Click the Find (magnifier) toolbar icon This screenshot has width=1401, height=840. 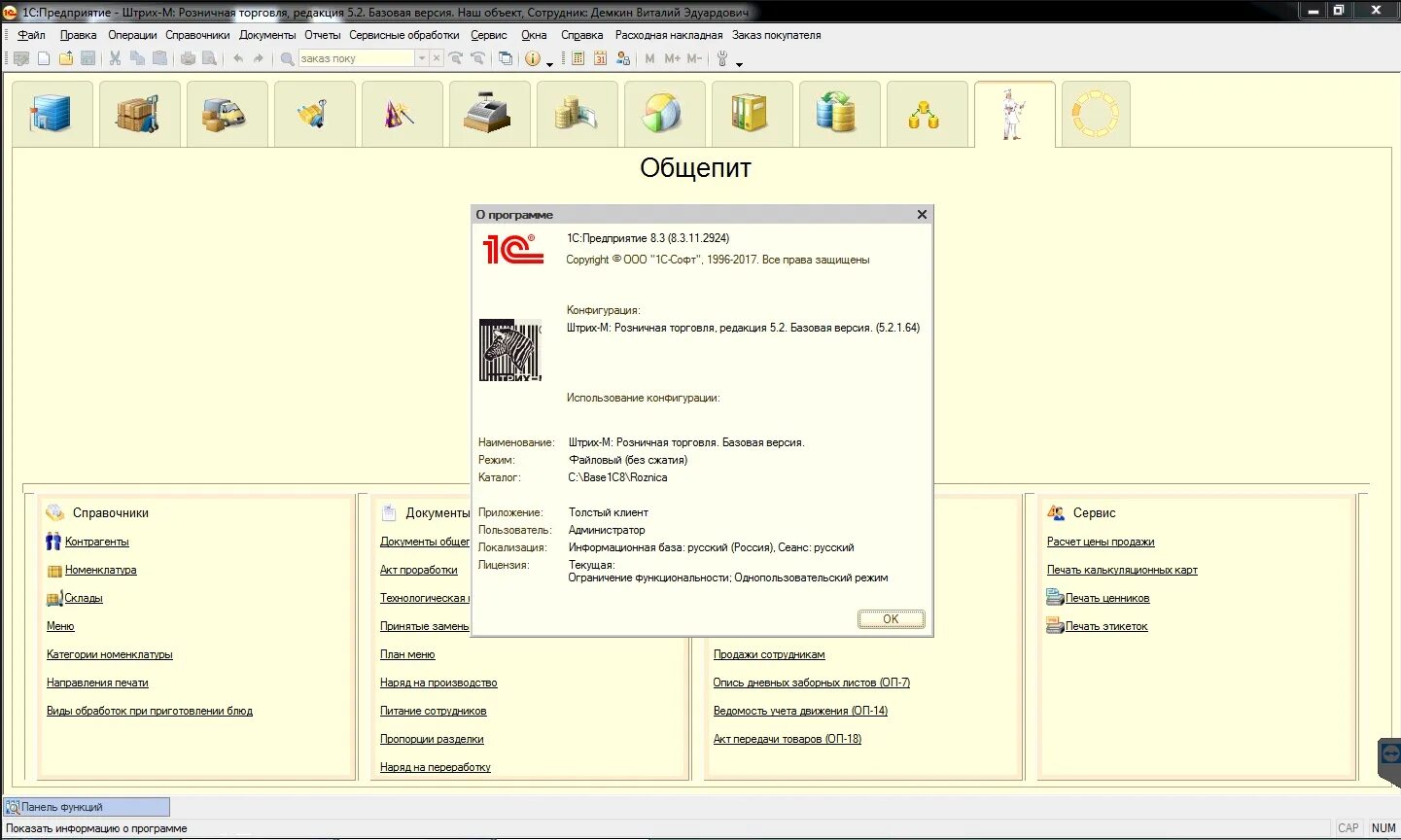(287, 58)
